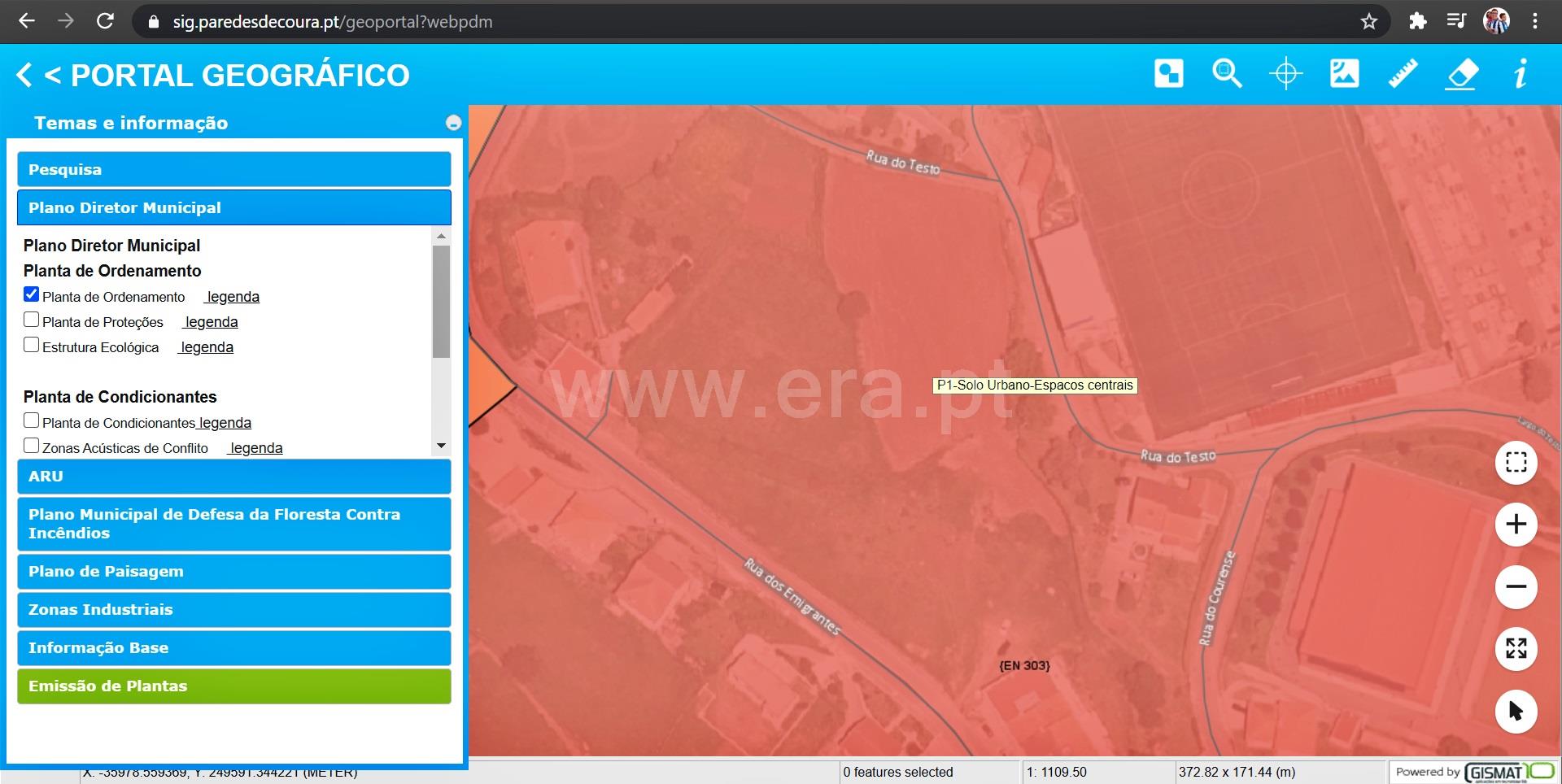
Task: Expand the ARU section
Action: (234, 477)
